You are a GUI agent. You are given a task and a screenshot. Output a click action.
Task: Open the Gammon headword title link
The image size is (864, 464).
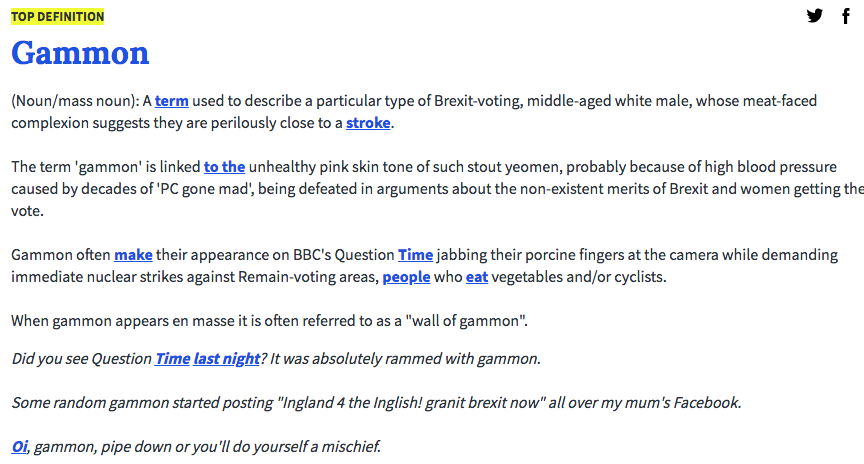pyautogui.click(x=80, y=53)
